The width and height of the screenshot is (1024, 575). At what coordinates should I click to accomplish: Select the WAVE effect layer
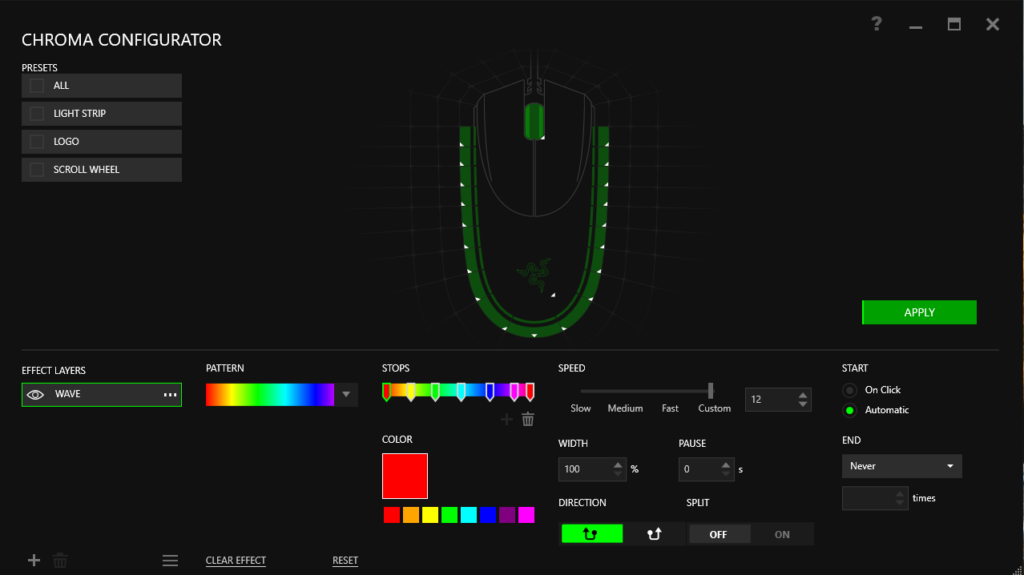point(101,395)
